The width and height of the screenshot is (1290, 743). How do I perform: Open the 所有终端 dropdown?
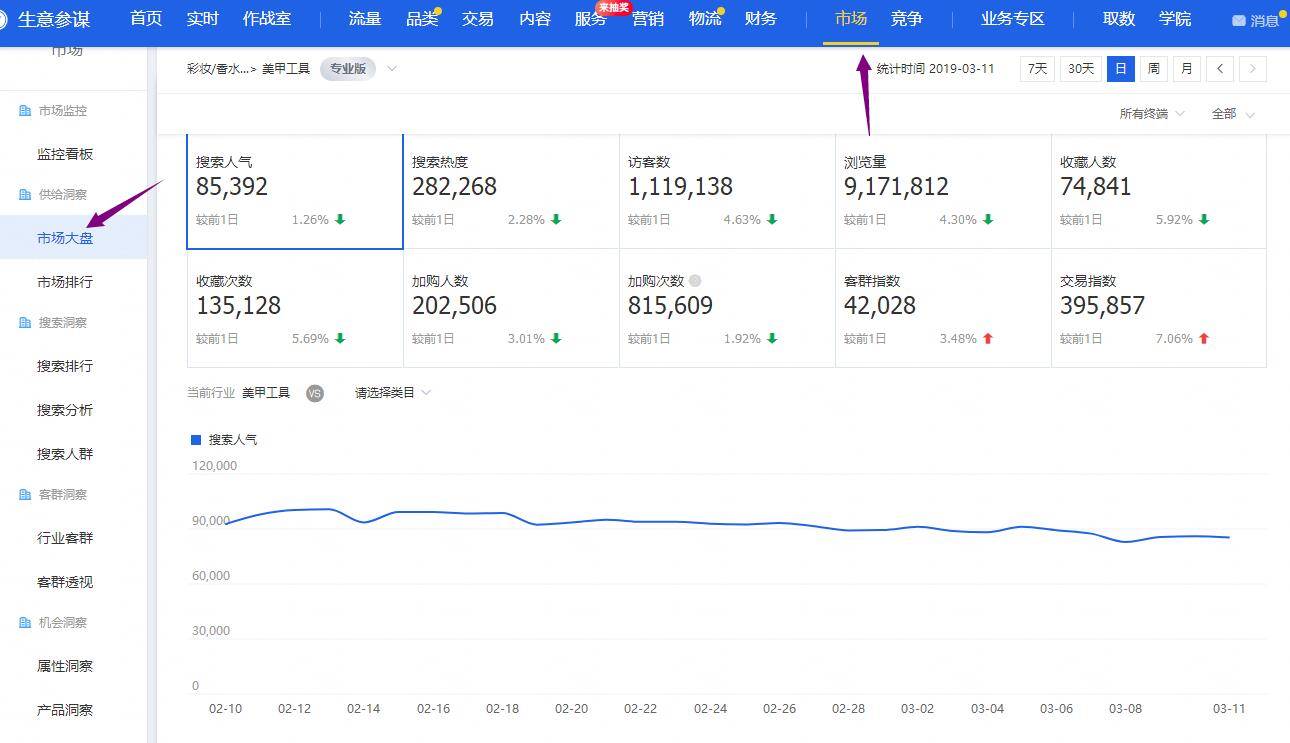coord(1152,114)
